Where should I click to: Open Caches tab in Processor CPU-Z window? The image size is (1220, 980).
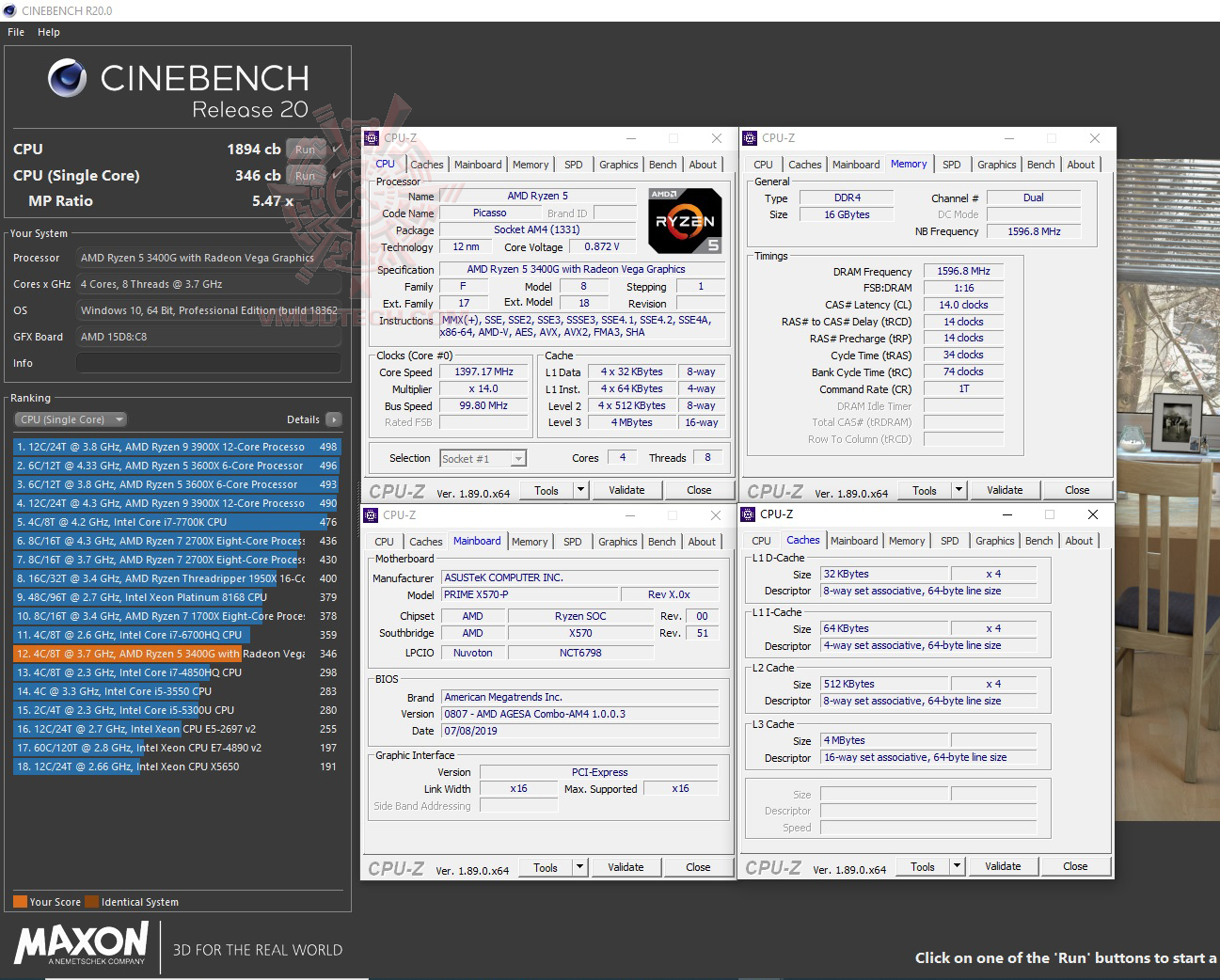[426, 165]
